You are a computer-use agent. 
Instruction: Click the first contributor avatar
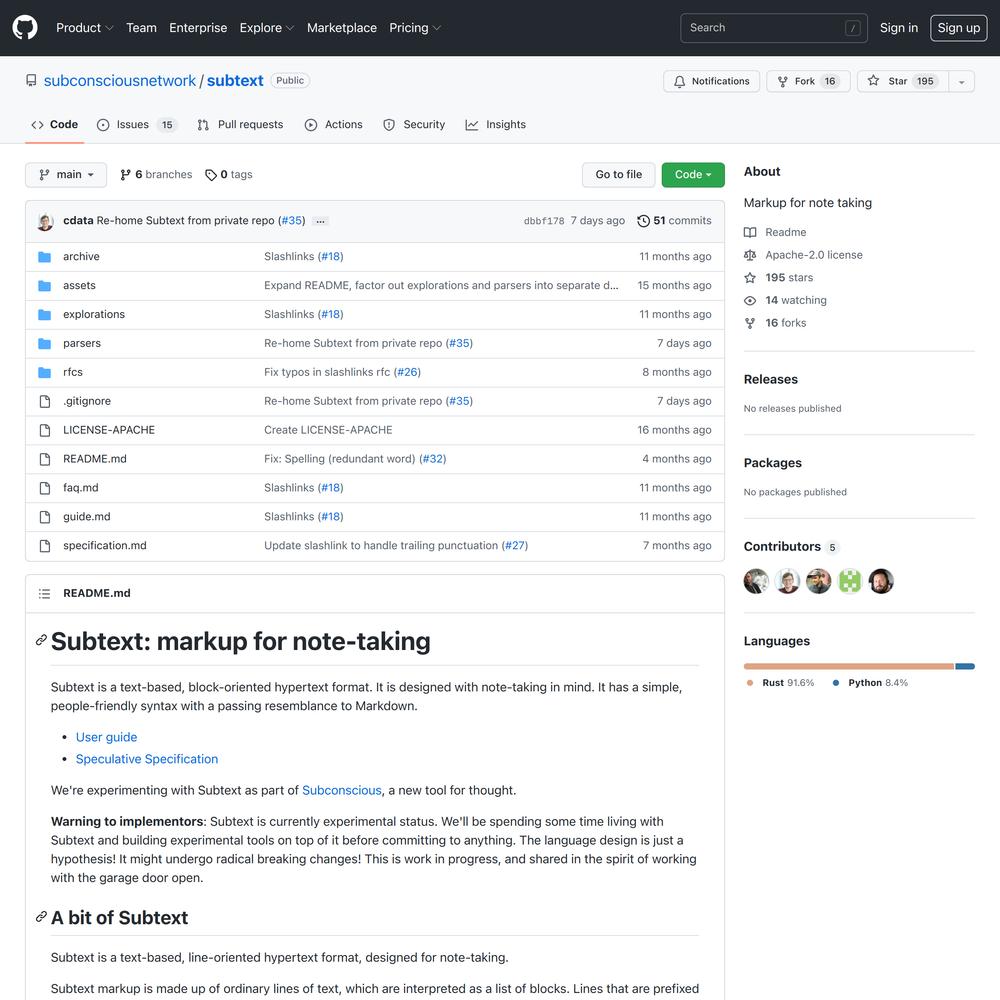(x=756, y=581)
